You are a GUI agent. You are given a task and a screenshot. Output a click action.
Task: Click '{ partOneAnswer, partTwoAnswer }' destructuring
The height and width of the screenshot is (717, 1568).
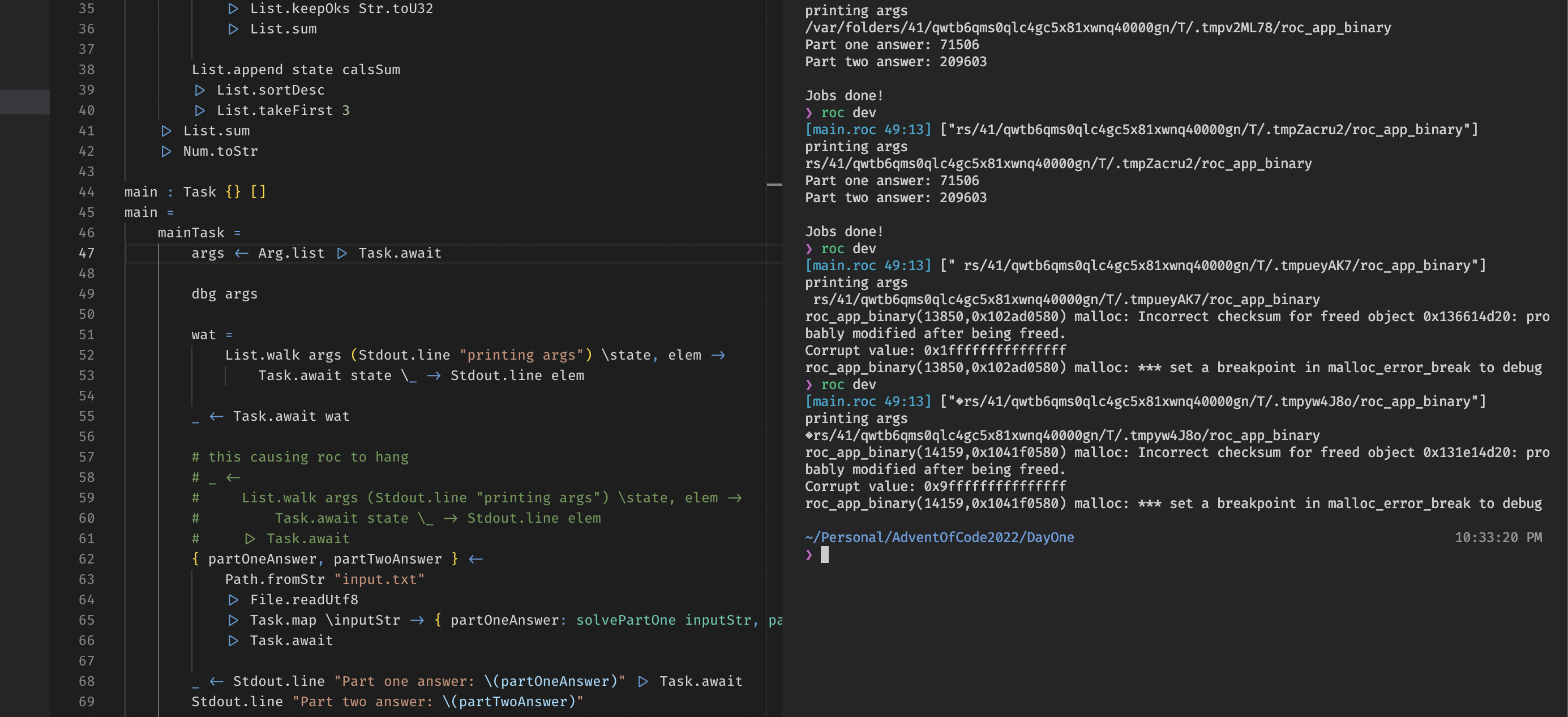[324, 558]
